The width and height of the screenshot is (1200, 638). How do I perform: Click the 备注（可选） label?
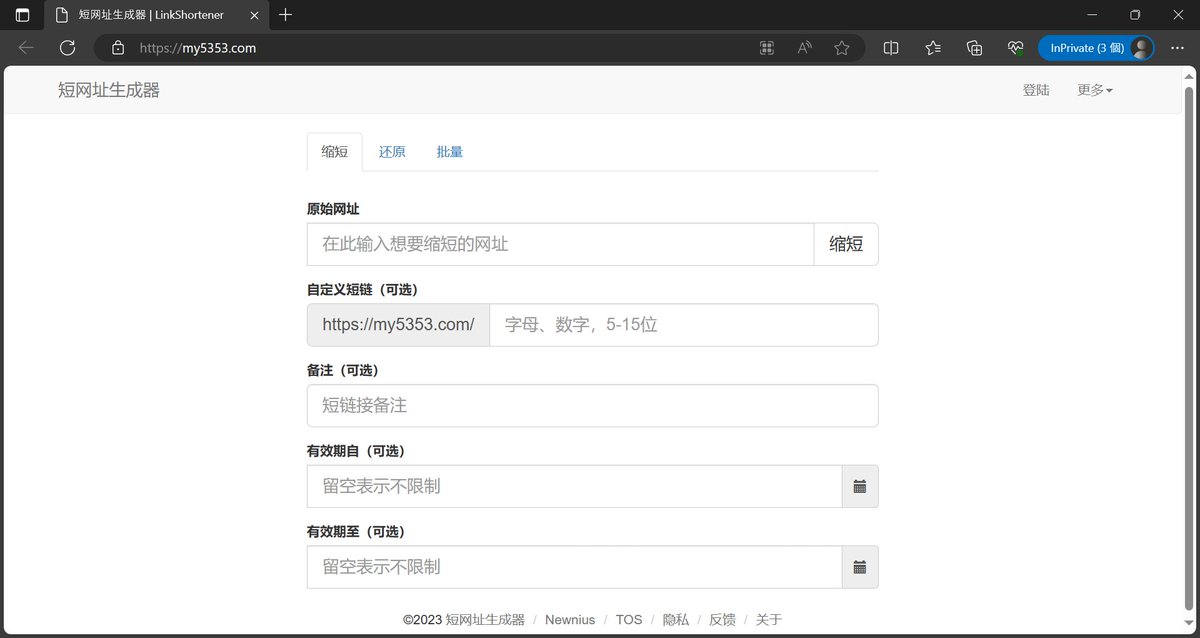(343, 371)
